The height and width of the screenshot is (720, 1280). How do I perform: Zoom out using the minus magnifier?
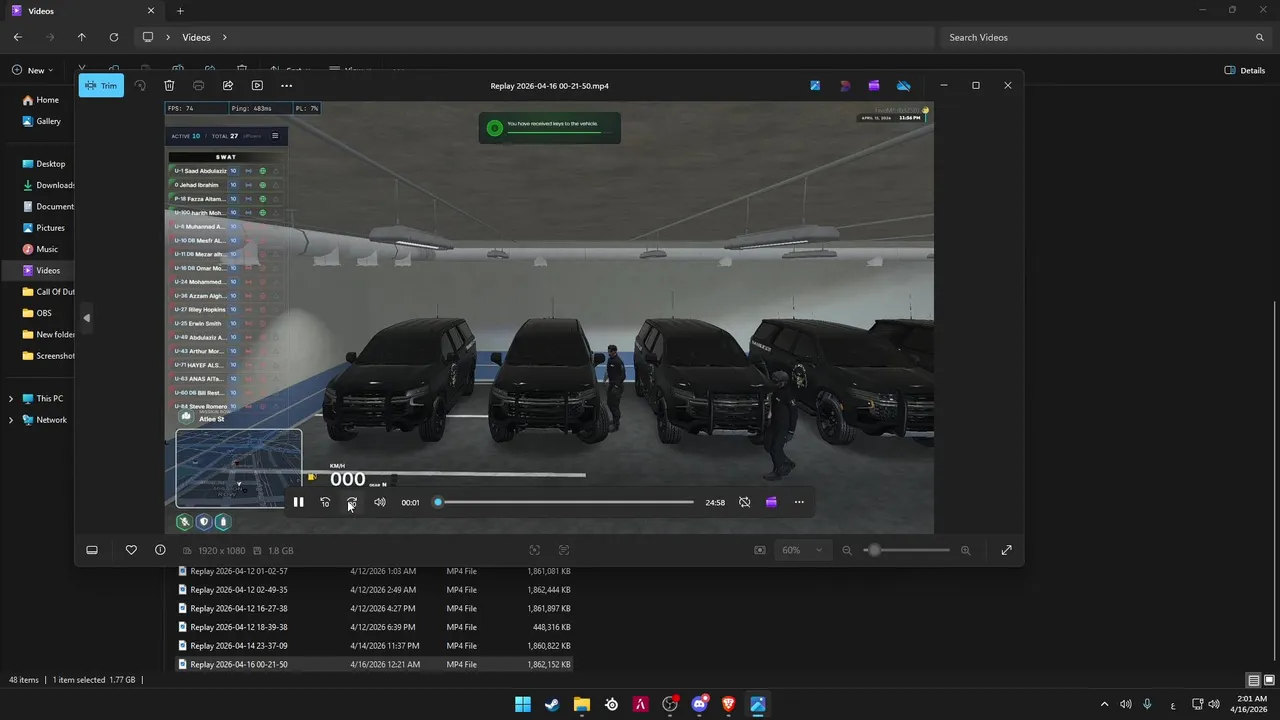pos(847,550)
